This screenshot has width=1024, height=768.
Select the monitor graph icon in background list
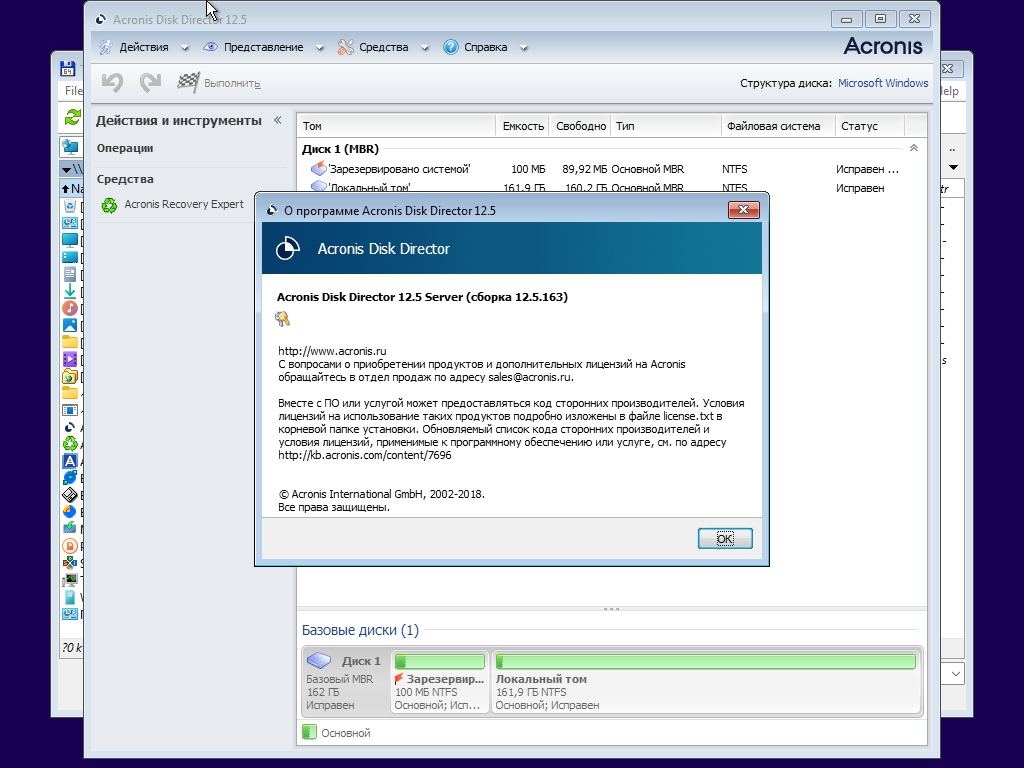tap(70, 580)
